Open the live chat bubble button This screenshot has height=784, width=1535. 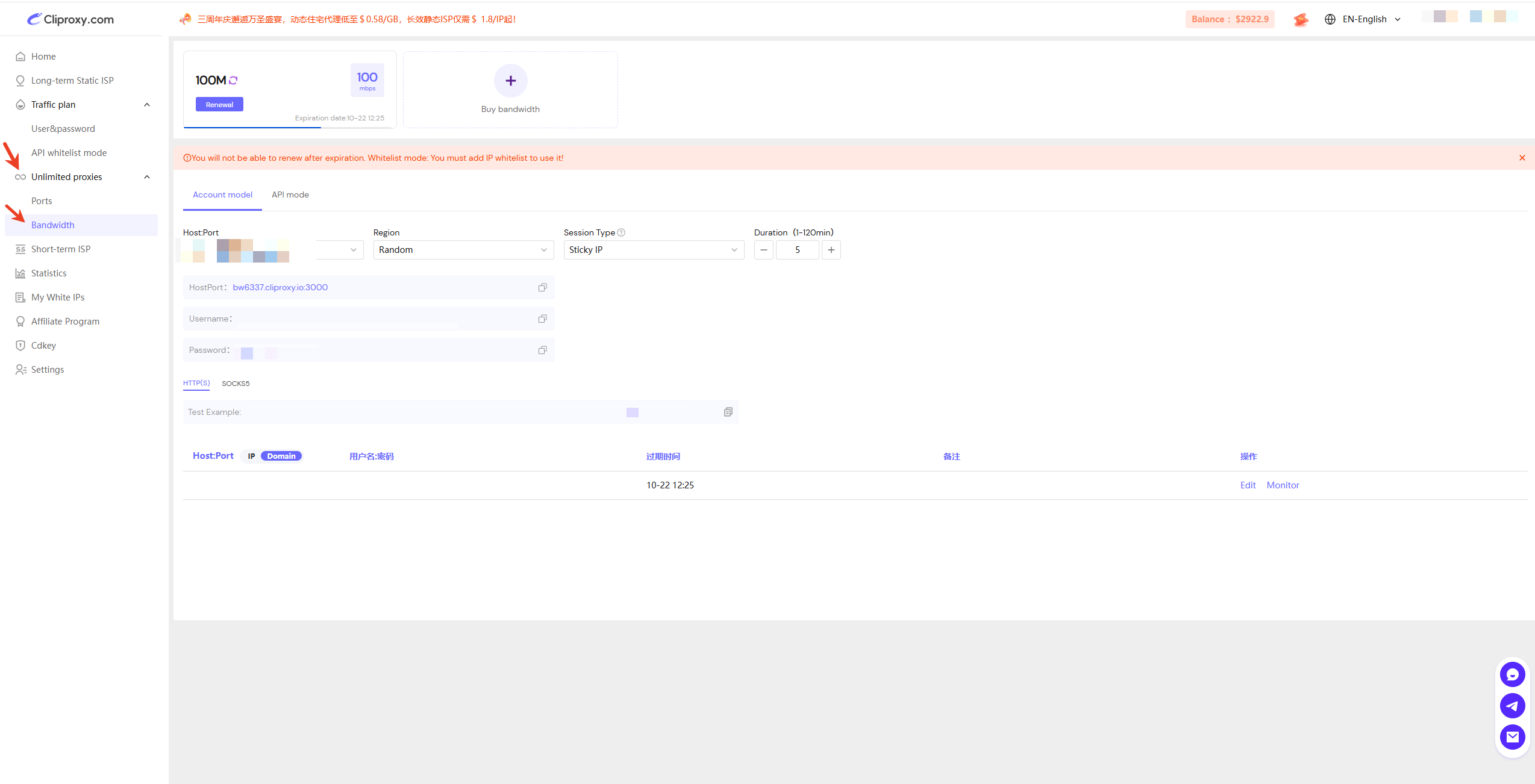(1512, 674)
